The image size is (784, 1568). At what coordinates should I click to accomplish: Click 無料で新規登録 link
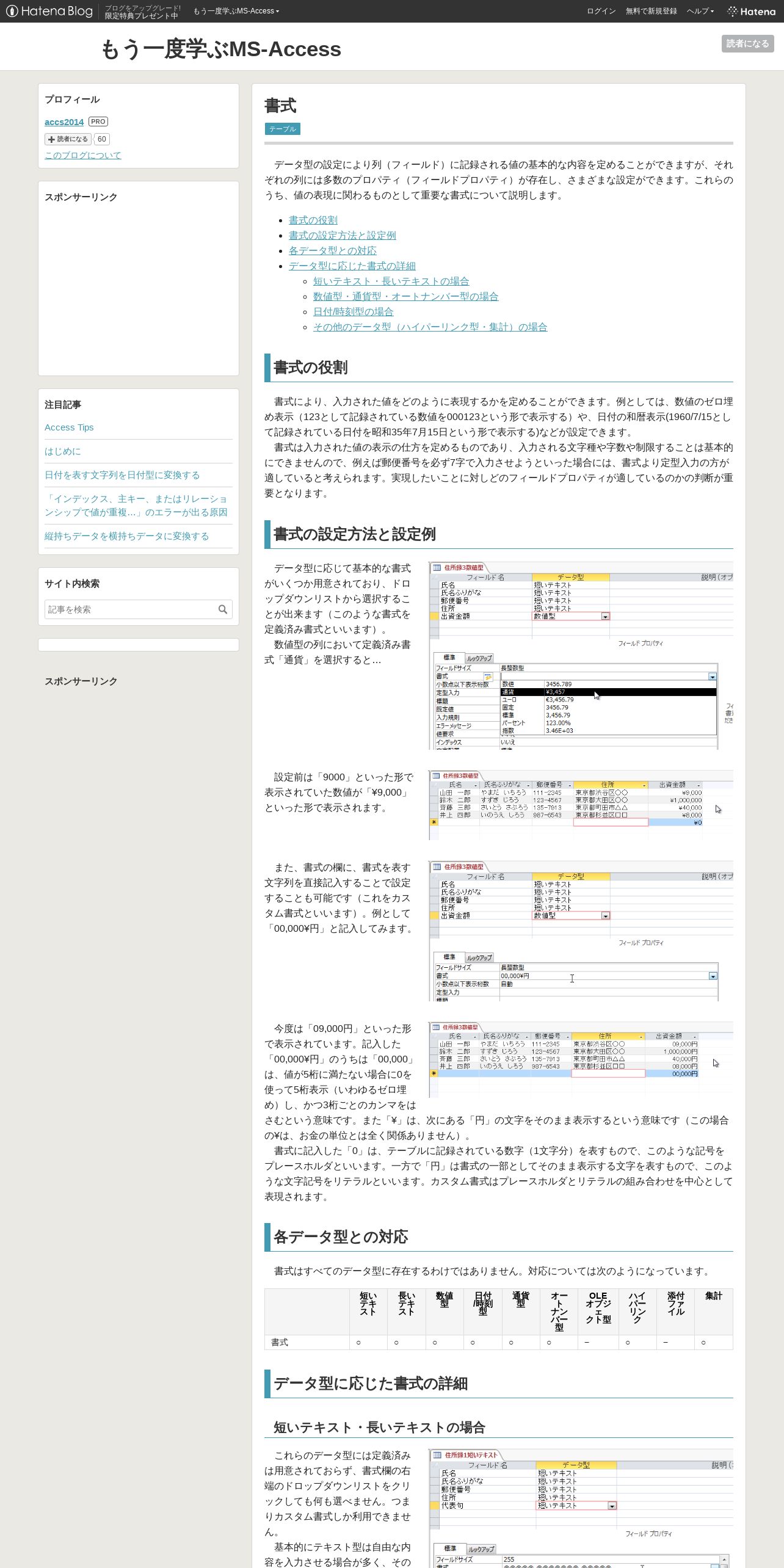(x=651, y=11)
